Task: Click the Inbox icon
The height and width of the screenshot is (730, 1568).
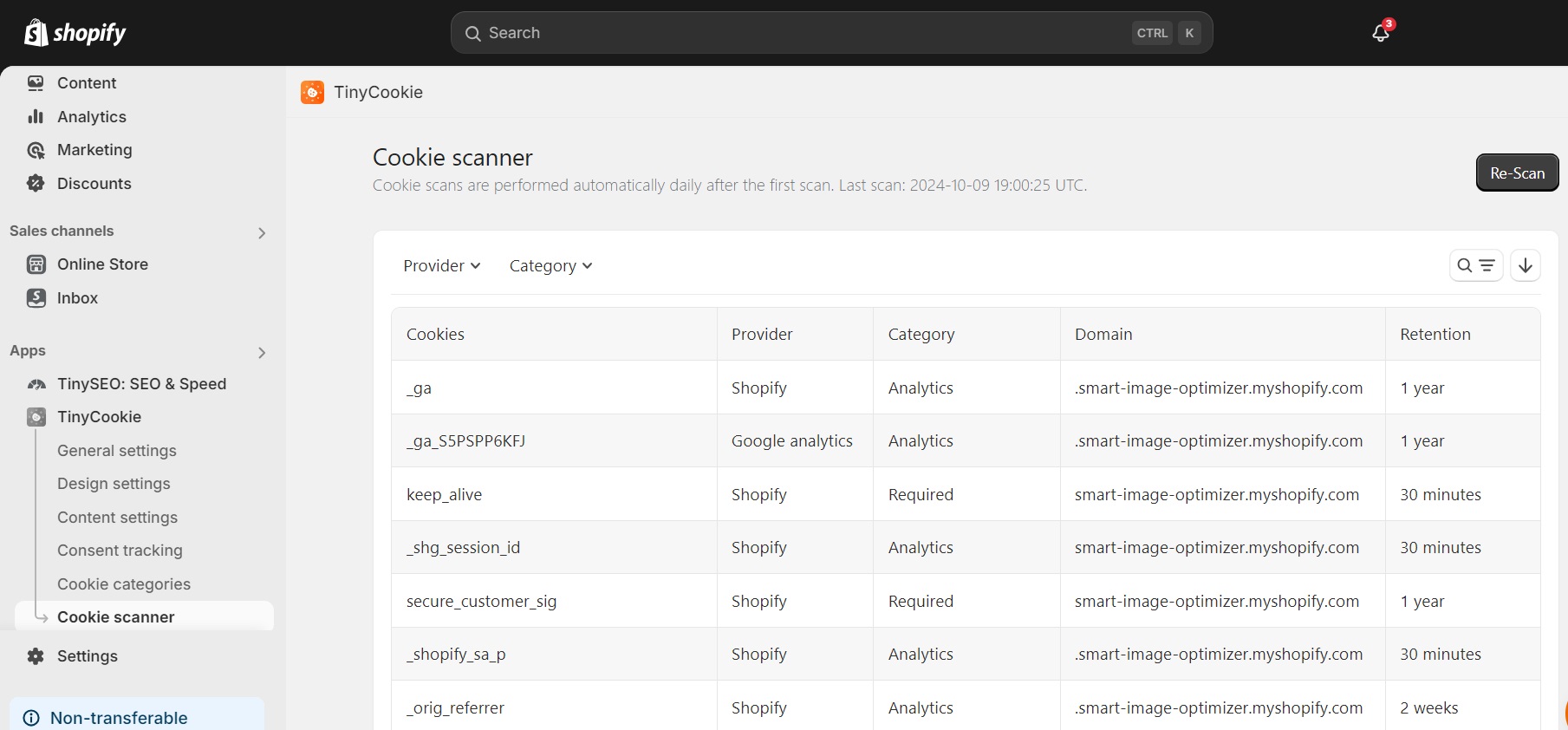Action: (36, 297)
